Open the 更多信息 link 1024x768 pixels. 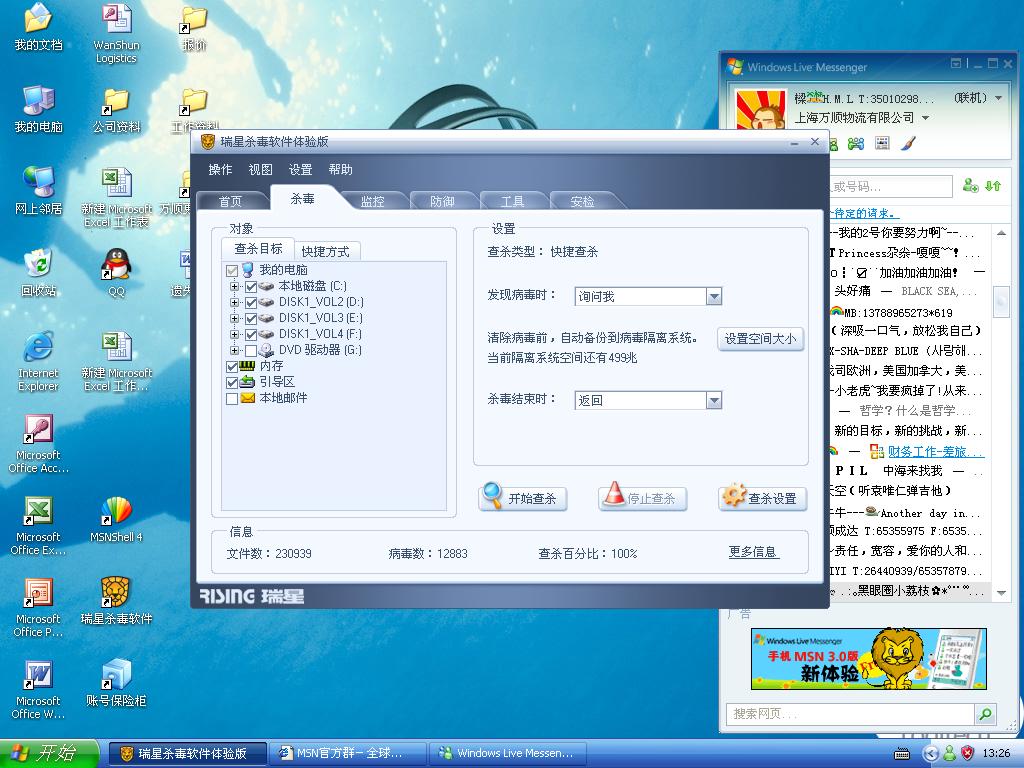[752, 552]
